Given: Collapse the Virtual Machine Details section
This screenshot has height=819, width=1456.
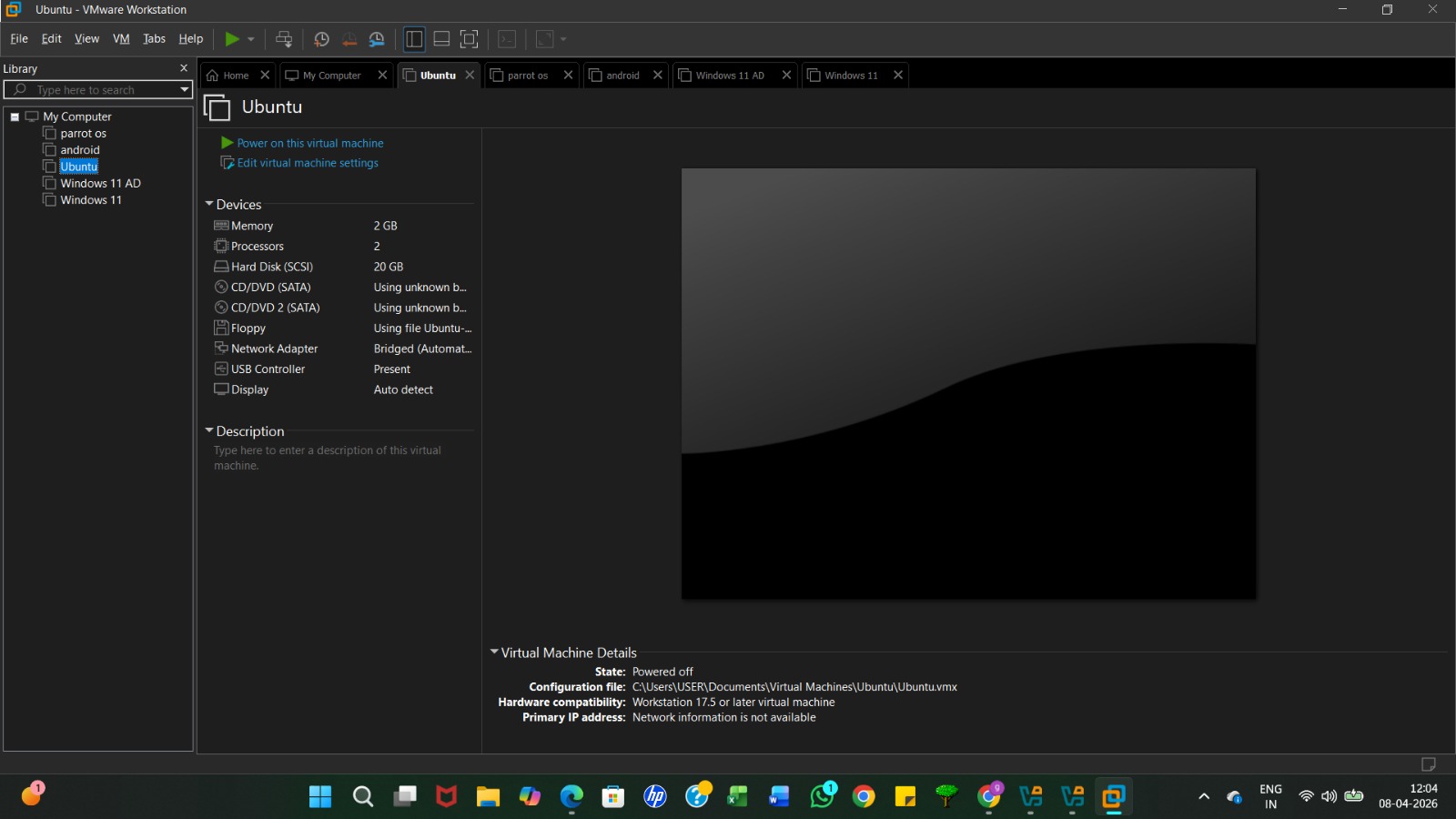Looking at the screenshot, I should (x=494, y=652).
